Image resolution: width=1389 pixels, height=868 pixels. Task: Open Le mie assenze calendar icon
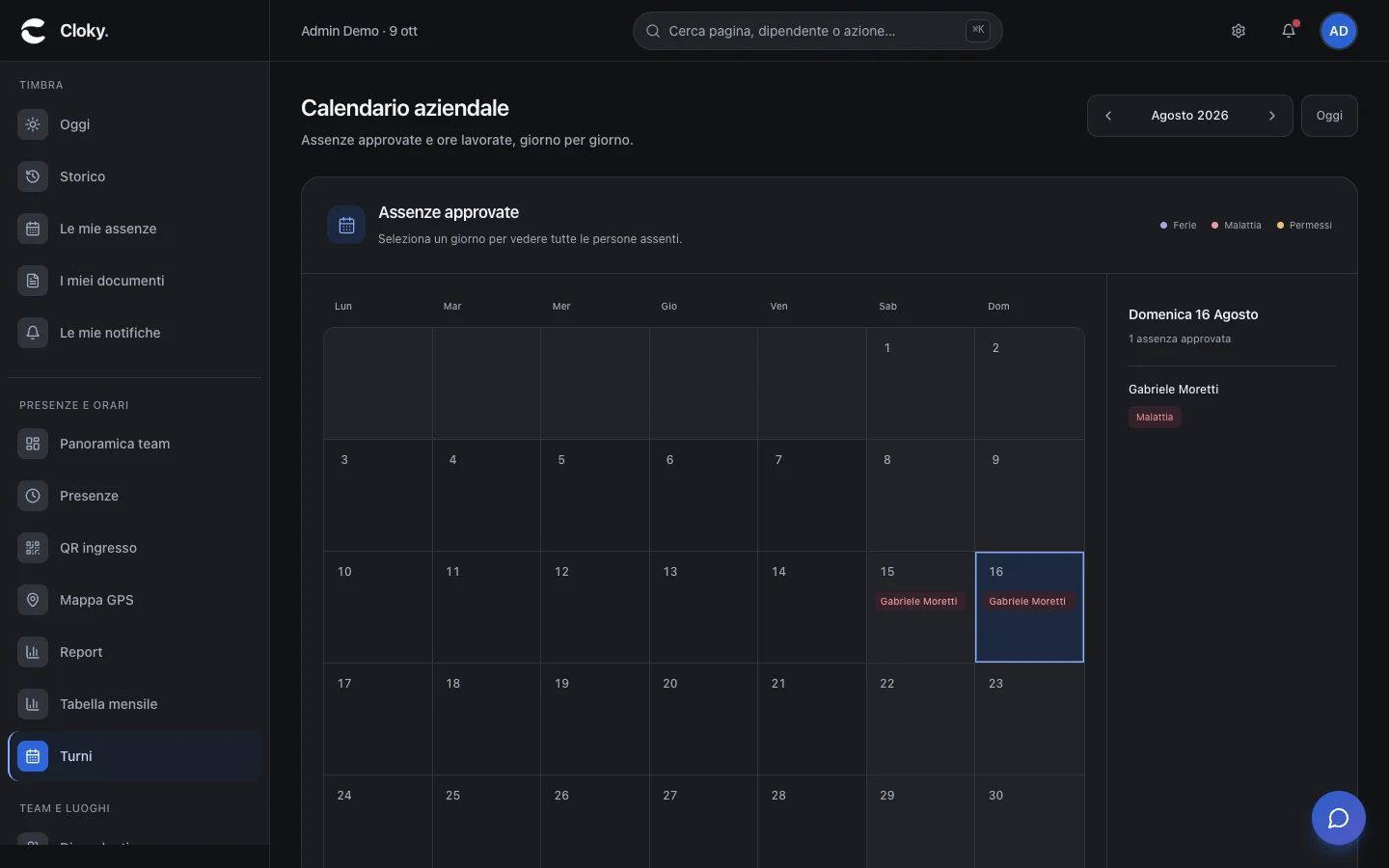33,229
